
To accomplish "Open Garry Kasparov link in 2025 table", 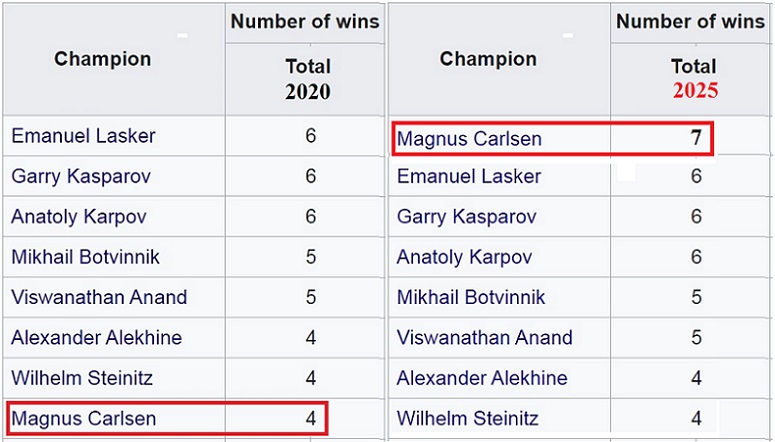I will click(467, 217).
